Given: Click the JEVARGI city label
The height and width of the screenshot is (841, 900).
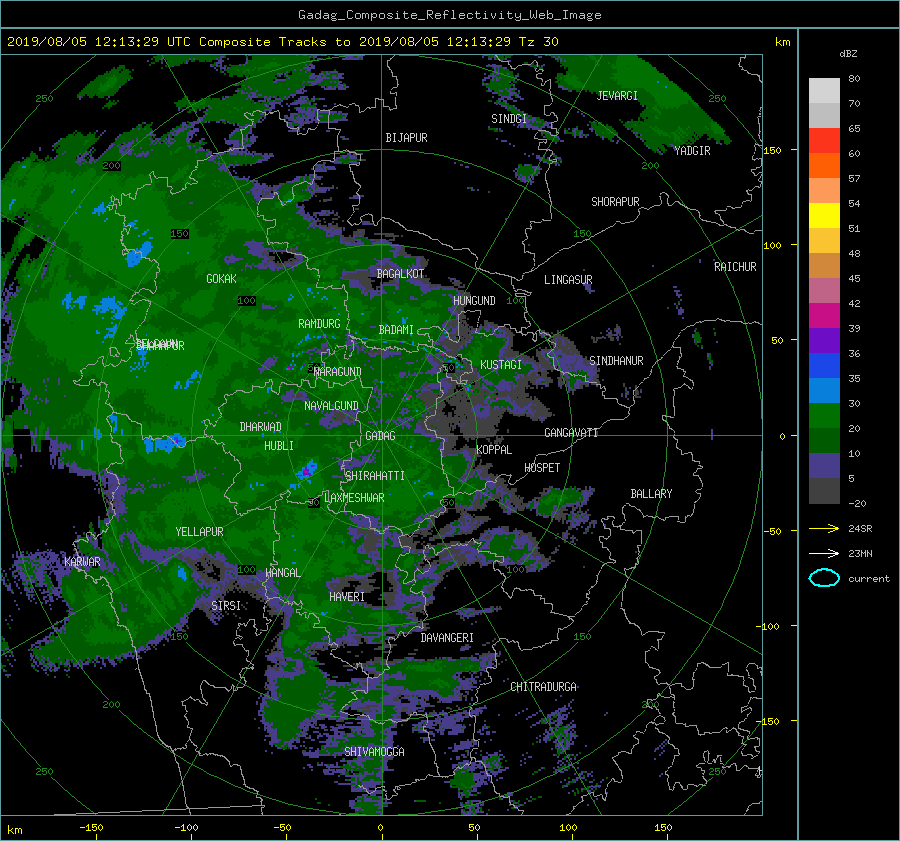Looking at the screenshot, I should [617, 96].
